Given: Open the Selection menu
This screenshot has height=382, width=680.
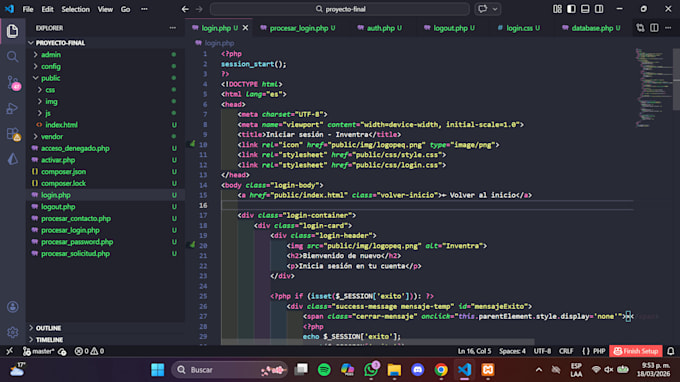Looking at the screenshot, I should (75, 9).
